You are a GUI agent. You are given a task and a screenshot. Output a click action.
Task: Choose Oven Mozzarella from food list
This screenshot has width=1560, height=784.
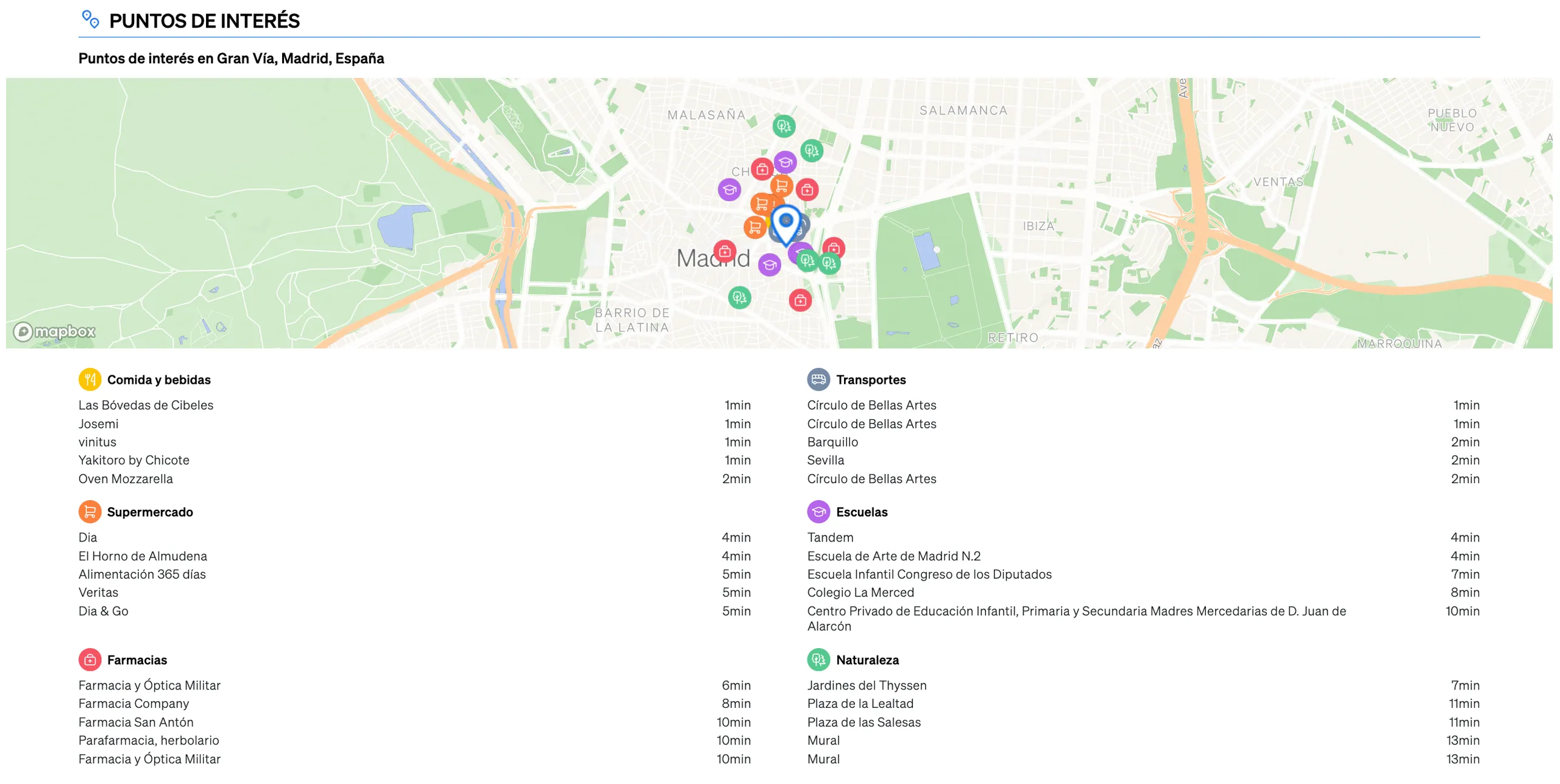[414, 479]
